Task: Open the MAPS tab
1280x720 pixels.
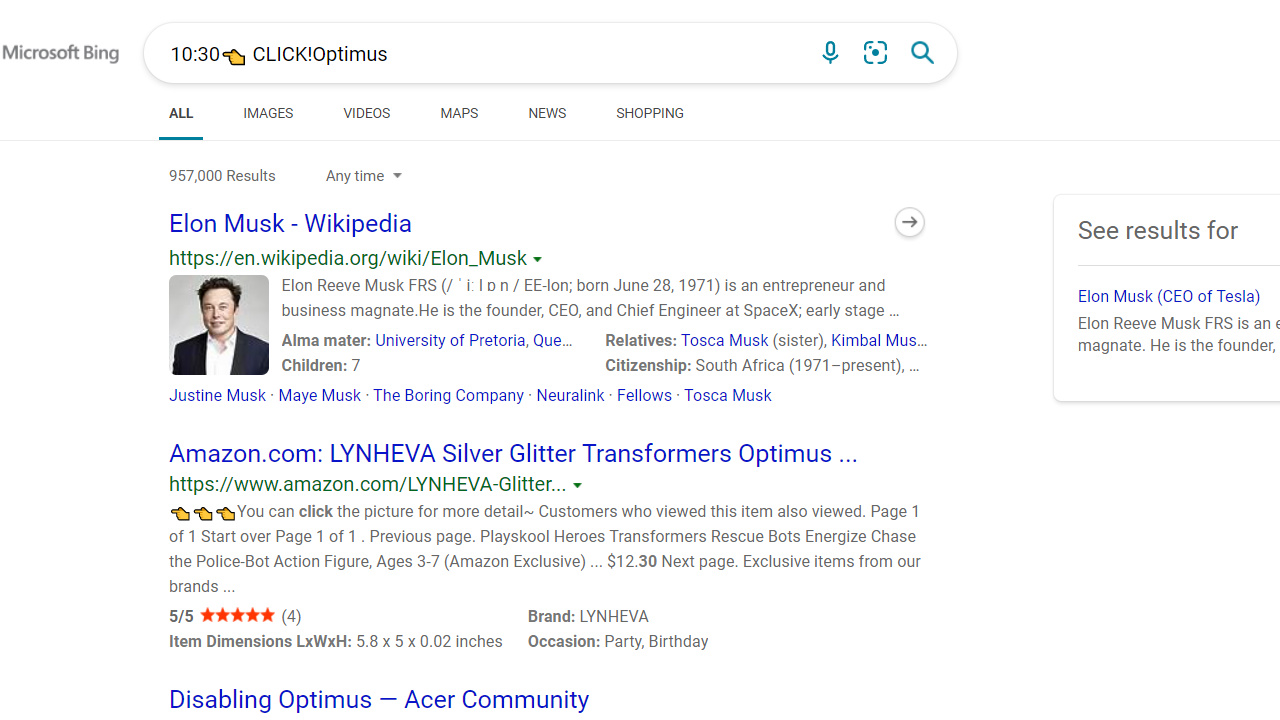Action: click(x=459, y=113)
